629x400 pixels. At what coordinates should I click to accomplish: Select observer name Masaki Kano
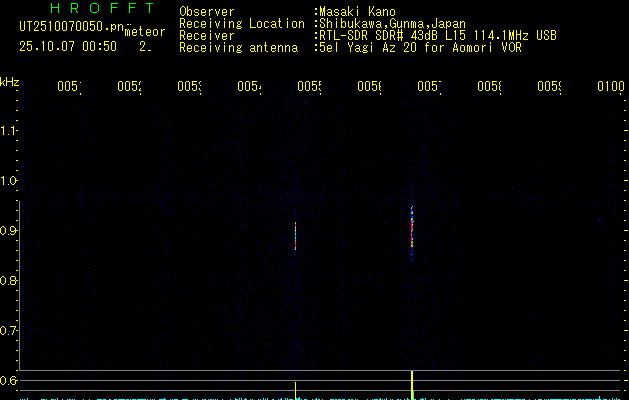(357, 11)
